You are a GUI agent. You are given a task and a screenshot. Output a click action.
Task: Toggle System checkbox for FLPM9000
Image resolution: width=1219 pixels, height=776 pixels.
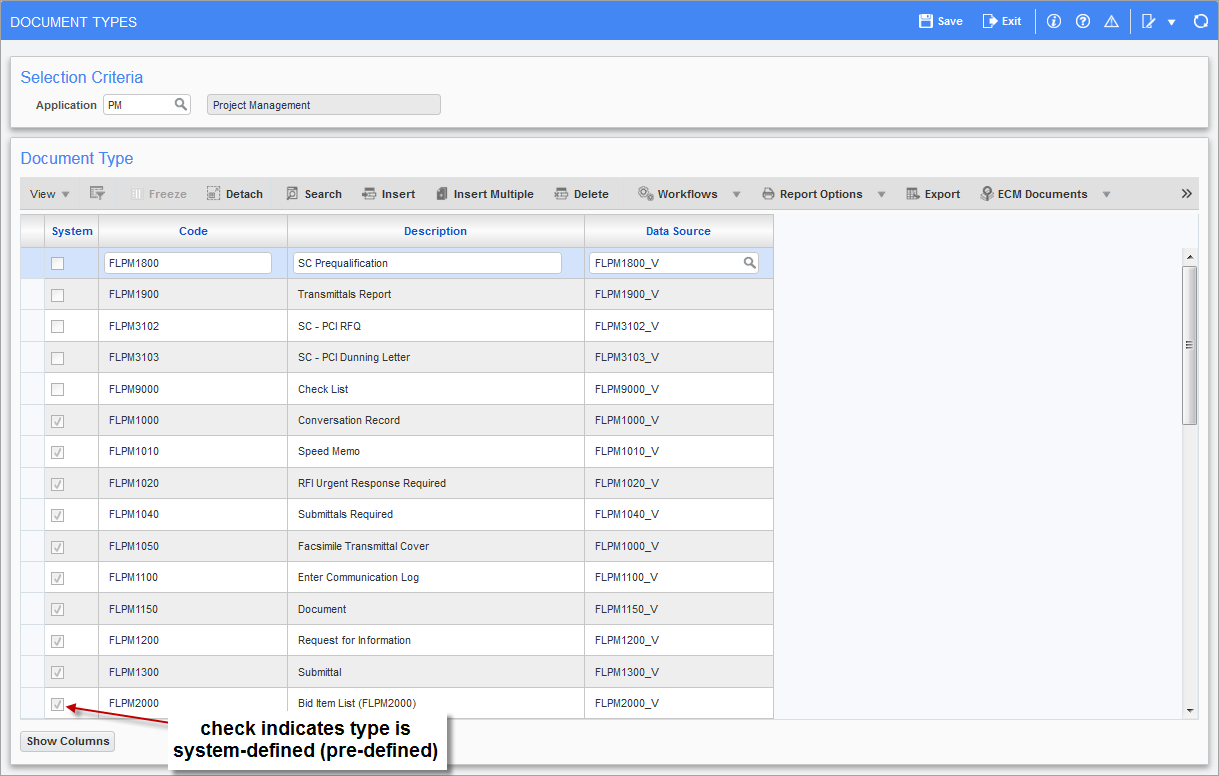(x=58, y=389)
